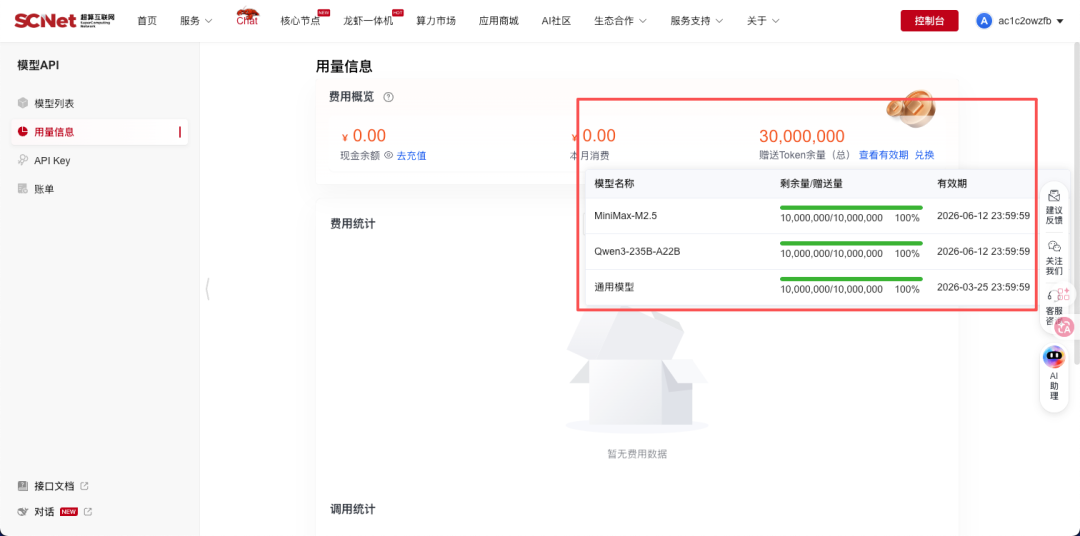The height and width of the screenshot is (536, 1080).
Task: Click the apps grid floating icon
Action: pyautogui.click(x=1064, y=294)
